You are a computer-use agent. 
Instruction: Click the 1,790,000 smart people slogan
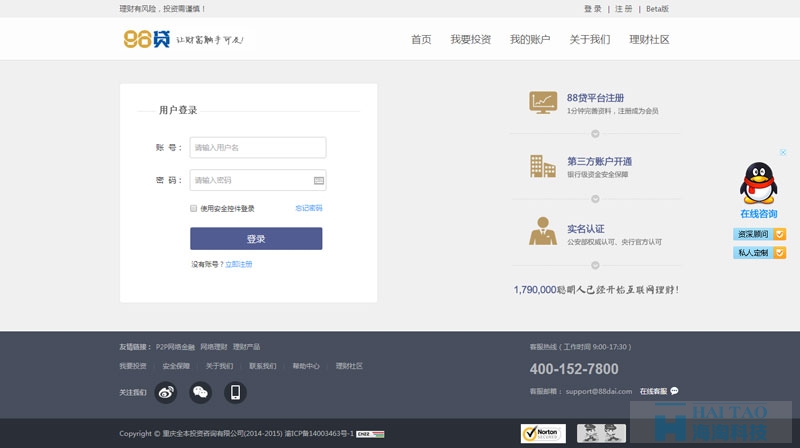pos(596,290)
